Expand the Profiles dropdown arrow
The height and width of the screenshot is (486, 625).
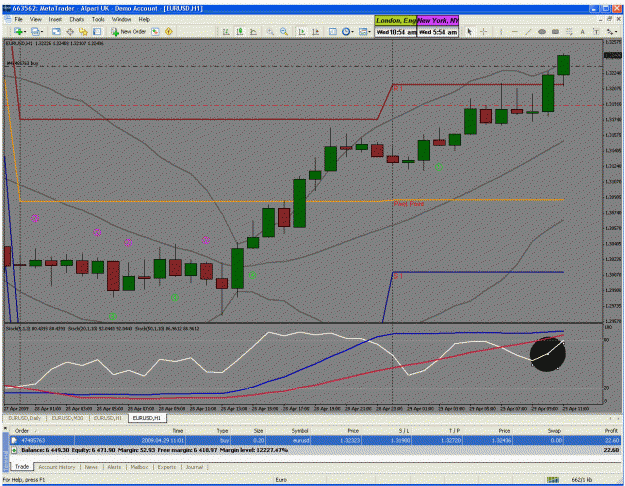coord(42,32)
